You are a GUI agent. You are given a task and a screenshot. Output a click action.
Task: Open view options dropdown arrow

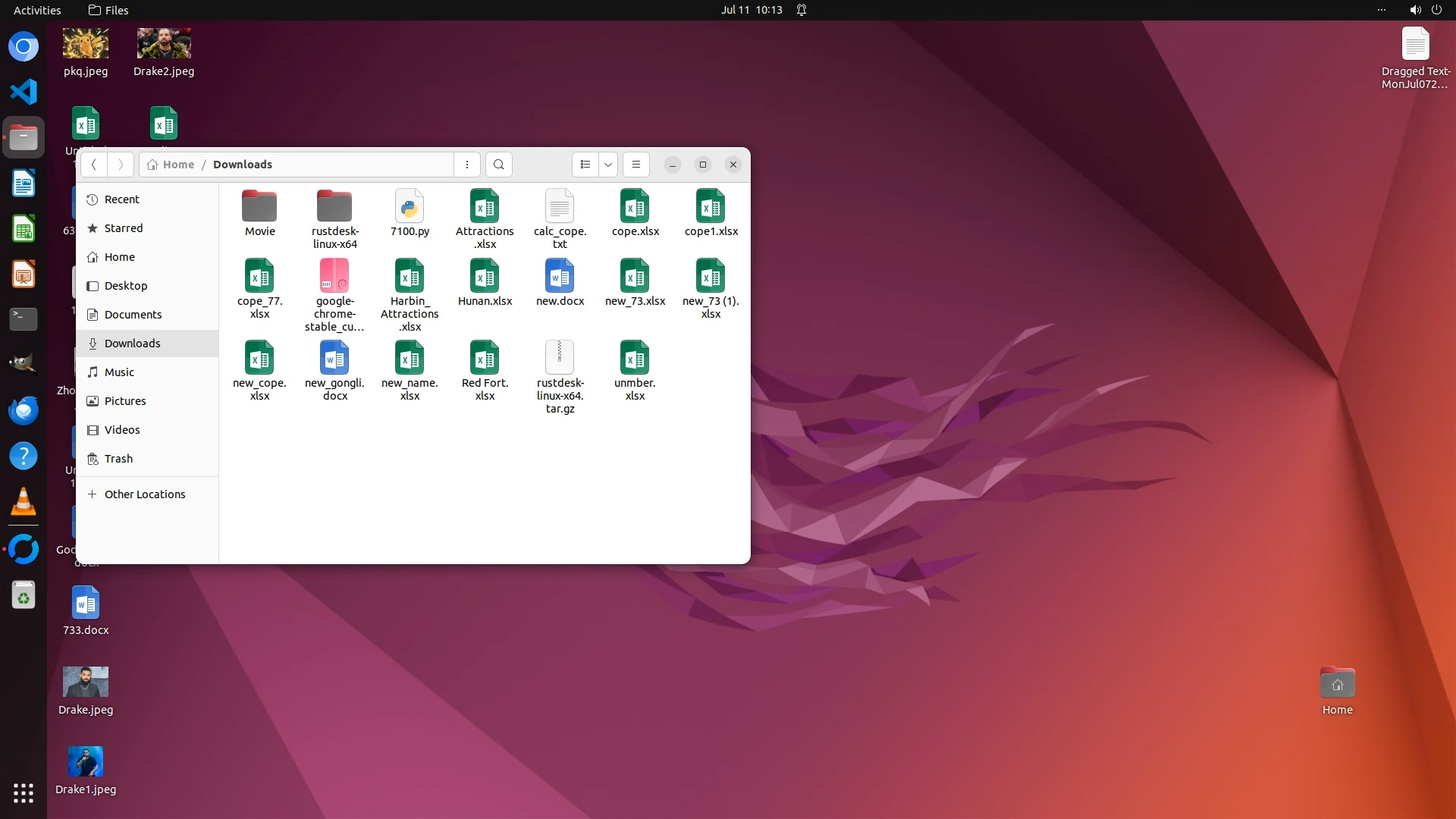coord(607,165)
